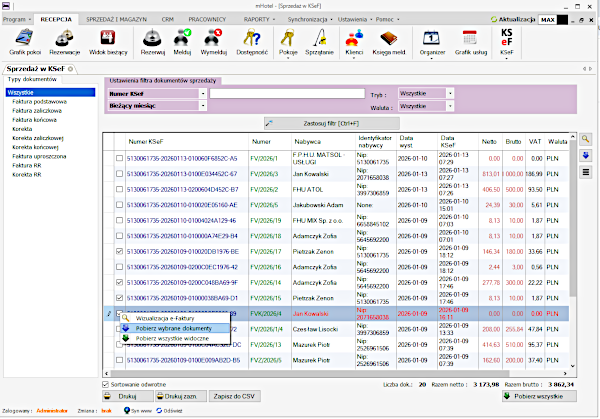Image resolution: width=600 pixels, height=419 pixels.
Task: Click the Rezerwacje toolbar icon
Action: point(64,39)
